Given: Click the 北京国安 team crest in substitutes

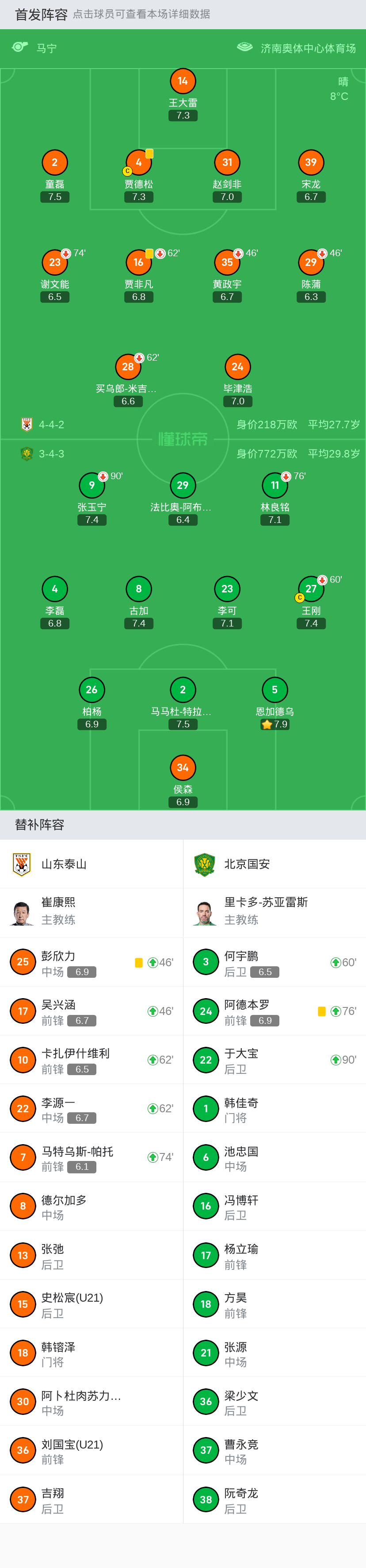Looking at the screenshot, I should pyautogui.click(x=205, y=864).
